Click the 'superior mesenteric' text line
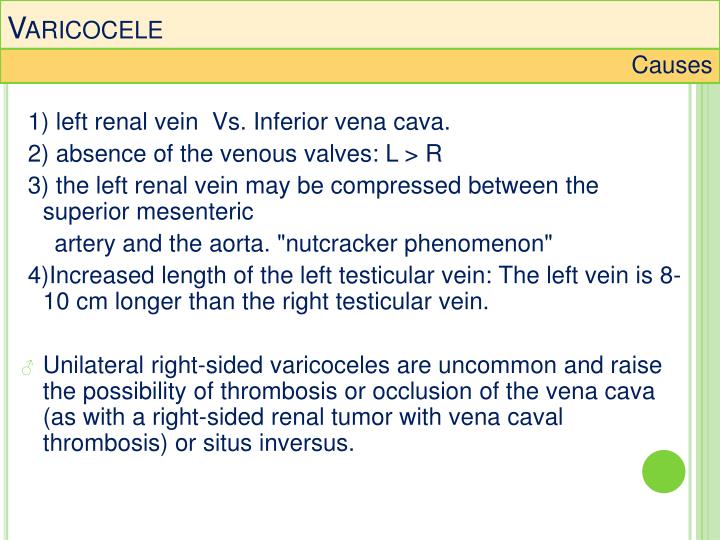 [x=148, y=212]
